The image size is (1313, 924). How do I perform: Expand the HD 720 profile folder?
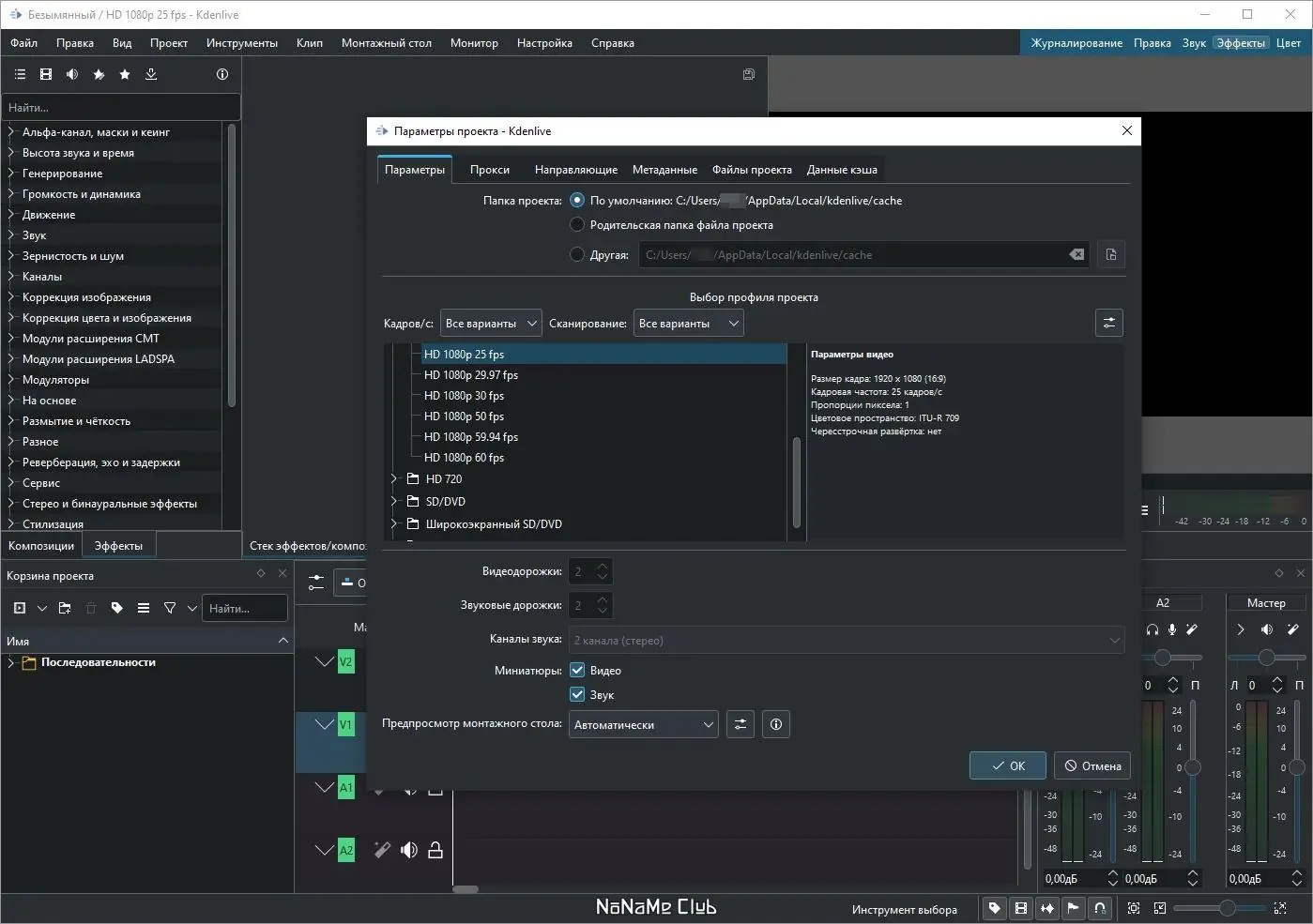pos(395,479)
